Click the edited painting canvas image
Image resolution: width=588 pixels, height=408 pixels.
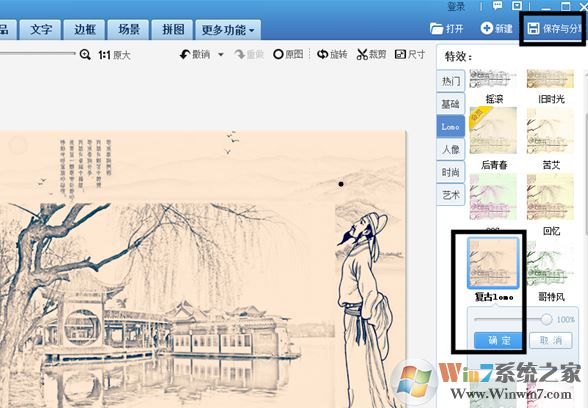click(x=202, y=269)
